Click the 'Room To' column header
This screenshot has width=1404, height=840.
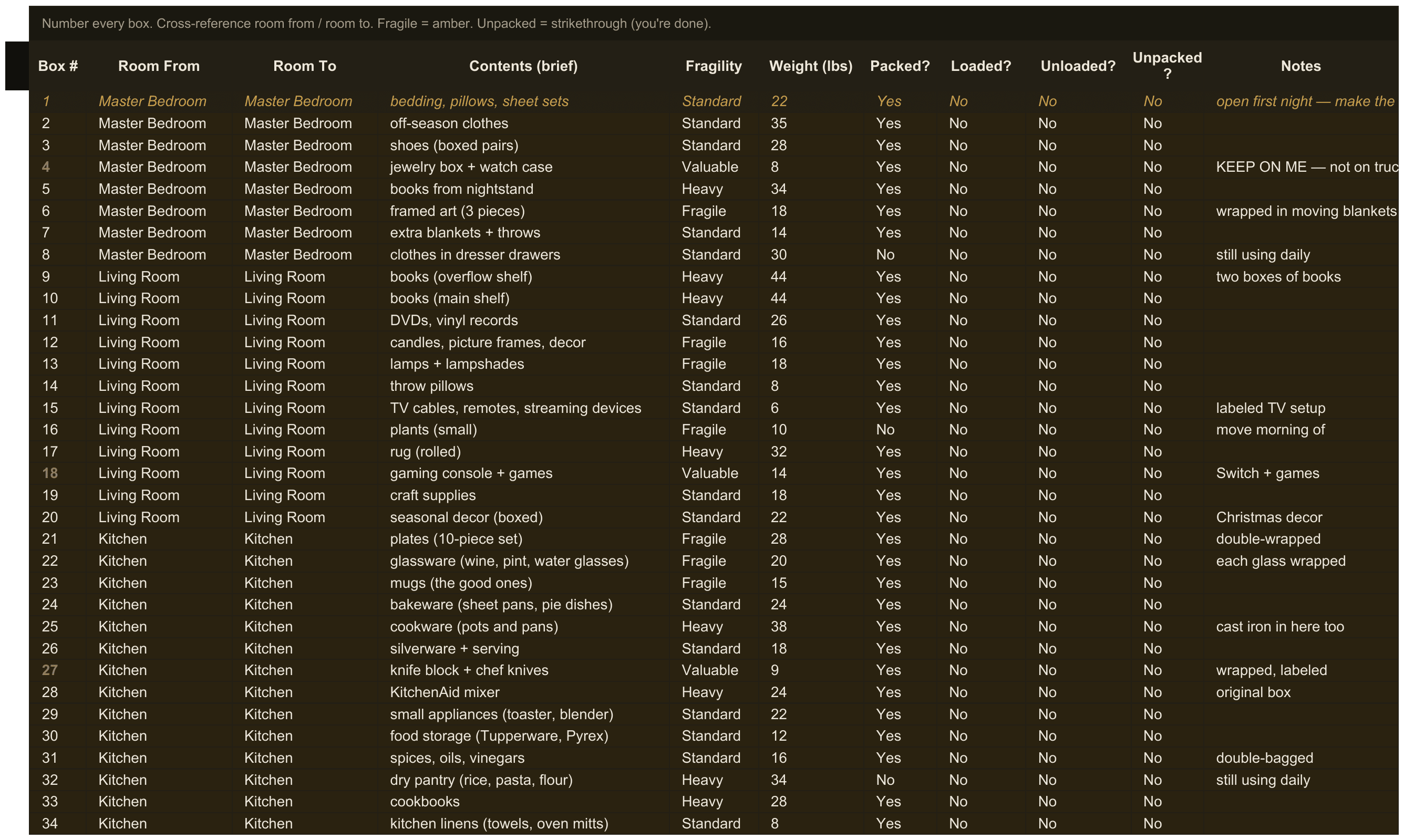(305, 66)
